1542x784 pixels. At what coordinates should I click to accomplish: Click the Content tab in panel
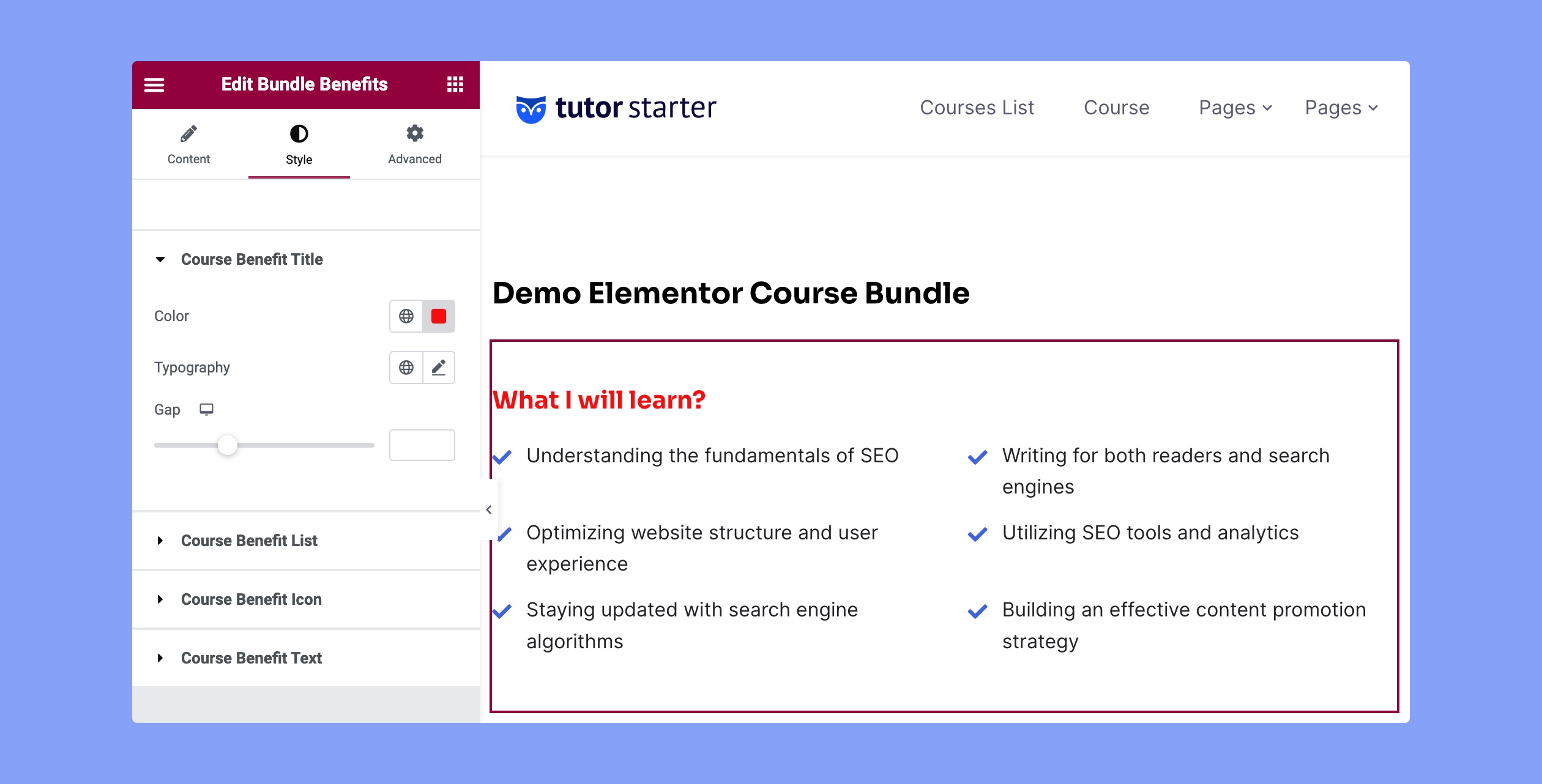point(189,143)
